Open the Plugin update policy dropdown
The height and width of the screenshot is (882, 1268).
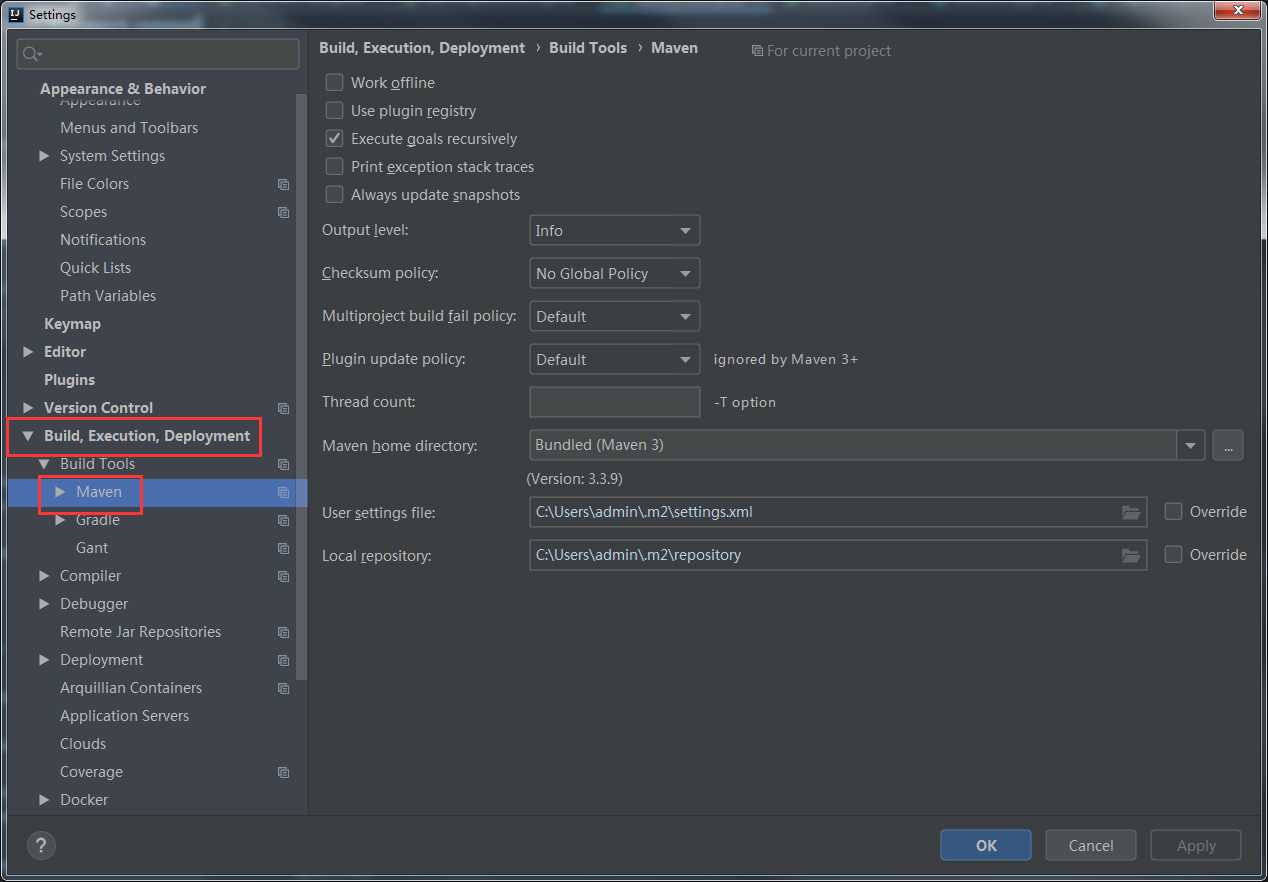(614, 359)
